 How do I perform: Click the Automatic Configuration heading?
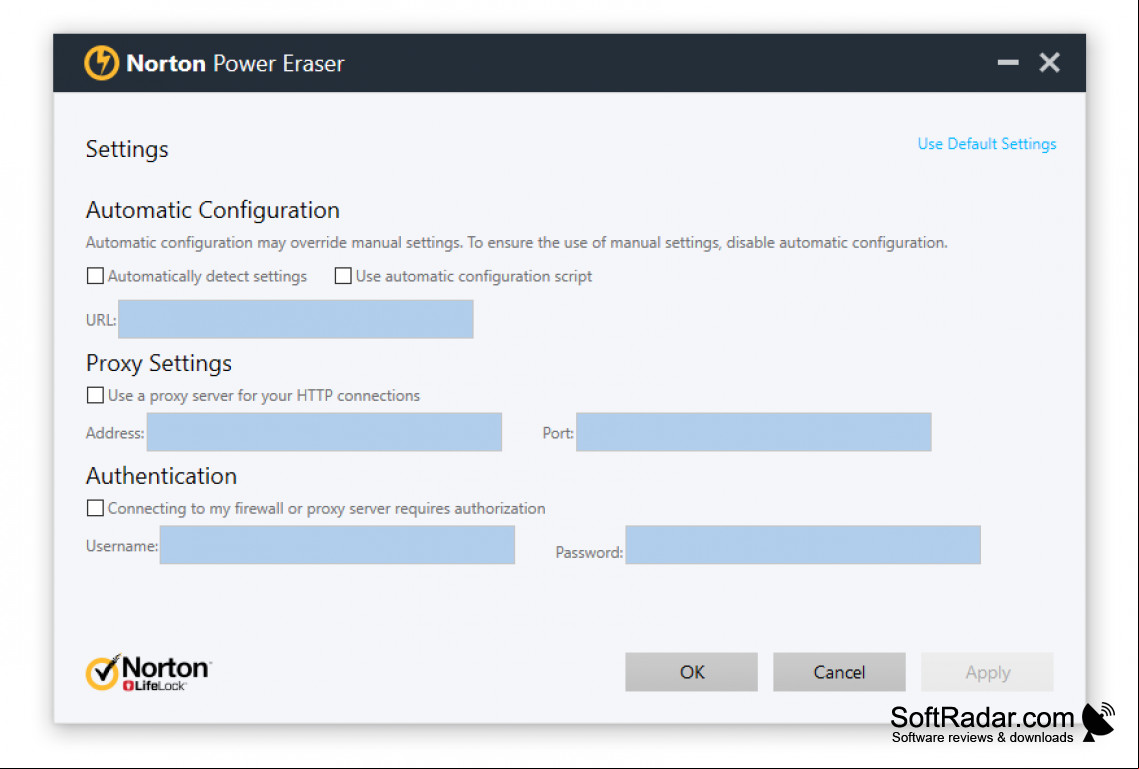click(213, 210)
